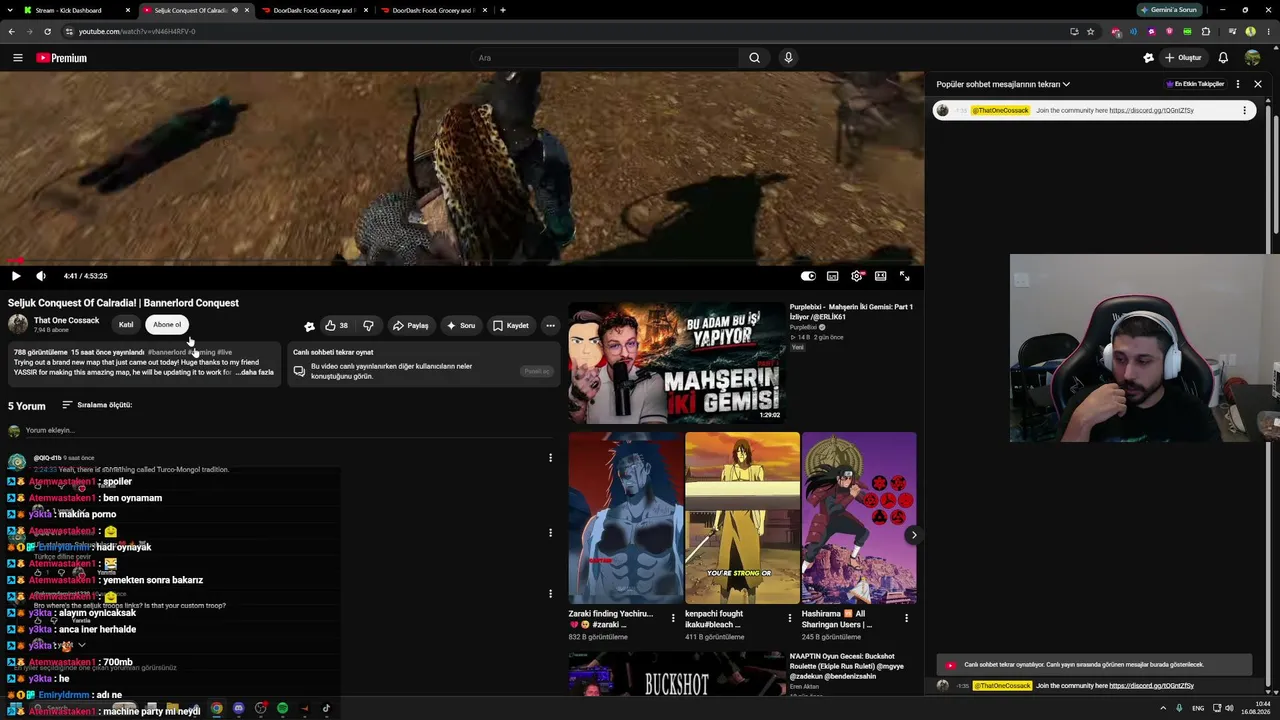Click the YouTube search field labelled Ara
This screenshot has height=720, width=1280.
604,58
